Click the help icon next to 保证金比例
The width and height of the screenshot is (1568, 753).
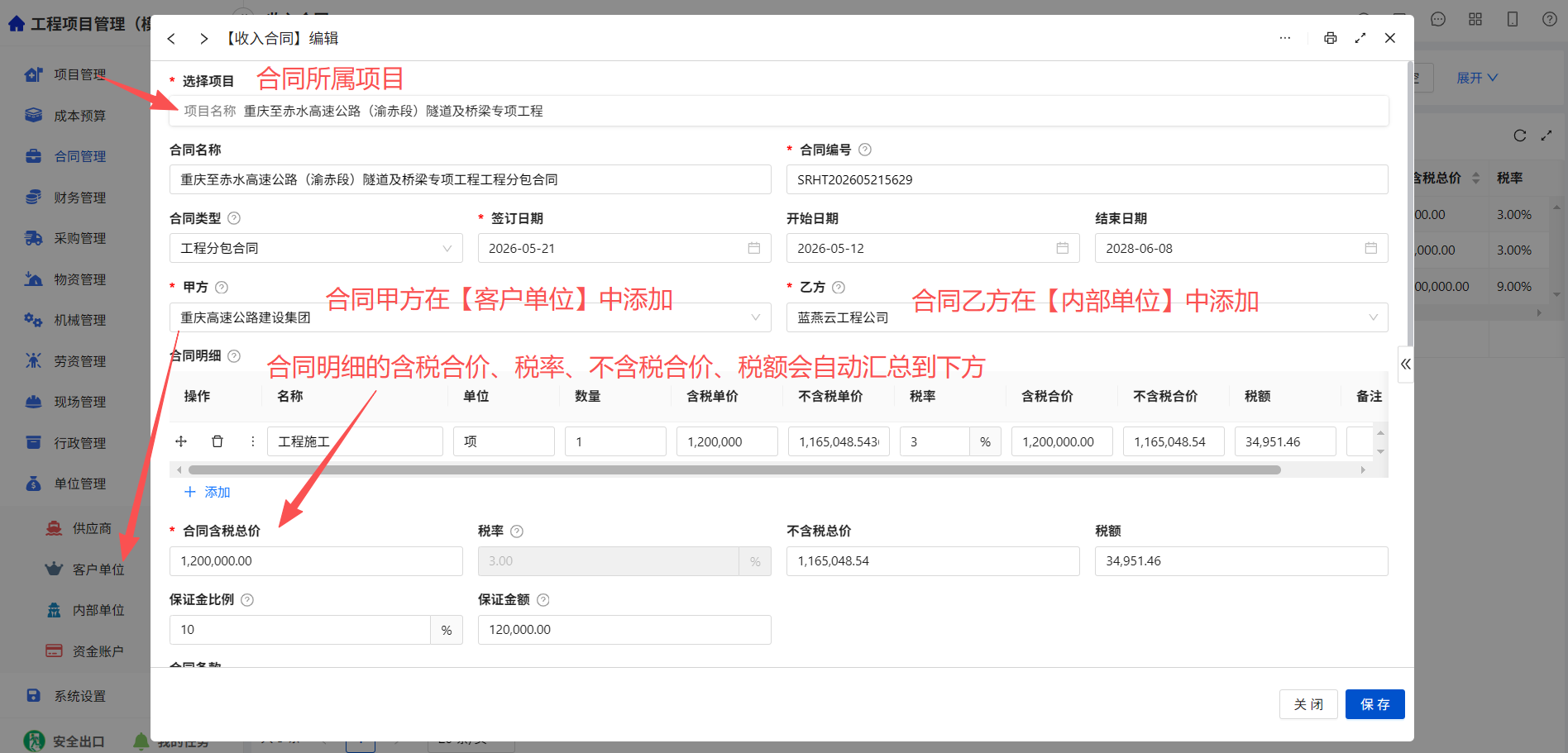tap(247, 600)
